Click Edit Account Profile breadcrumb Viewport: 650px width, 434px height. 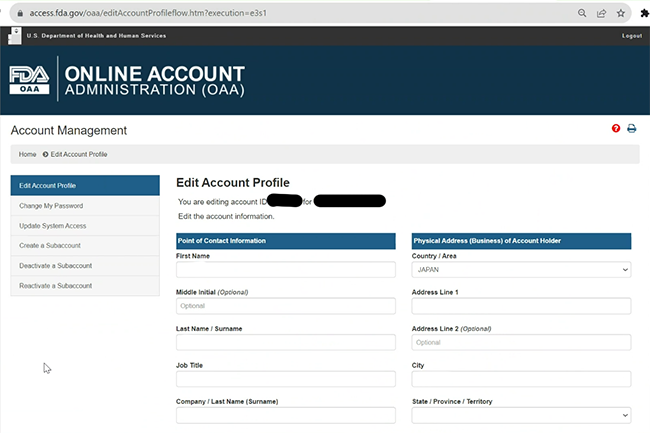tap(79, 154)
